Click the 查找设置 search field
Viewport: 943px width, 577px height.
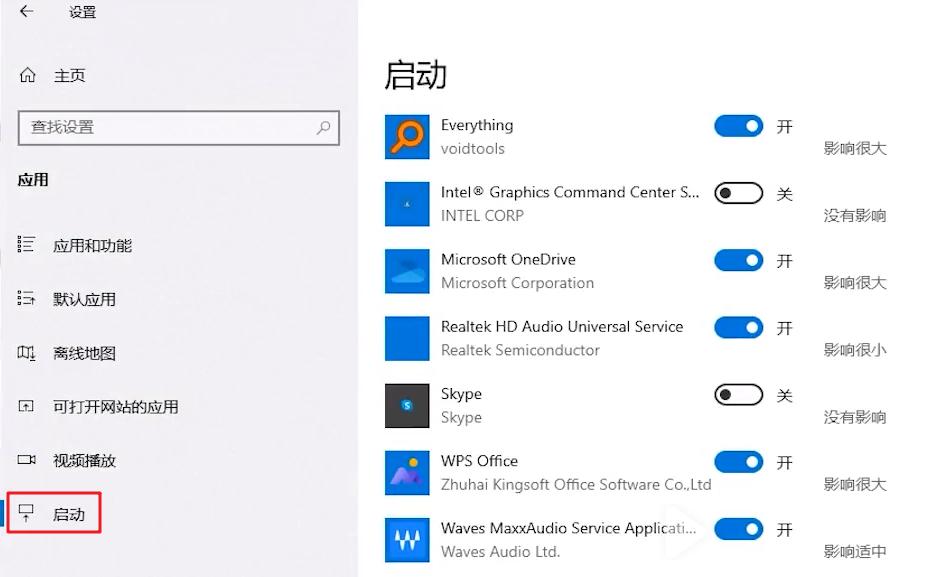point(165,128)
